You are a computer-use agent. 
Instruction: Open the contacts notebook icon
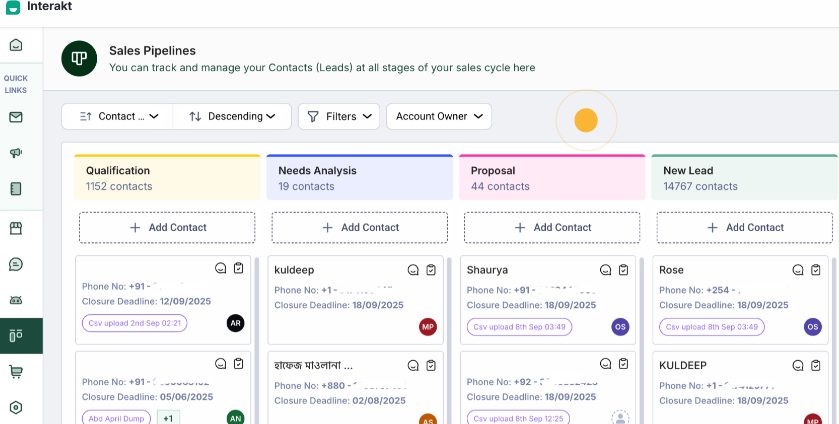pos(16,188)
